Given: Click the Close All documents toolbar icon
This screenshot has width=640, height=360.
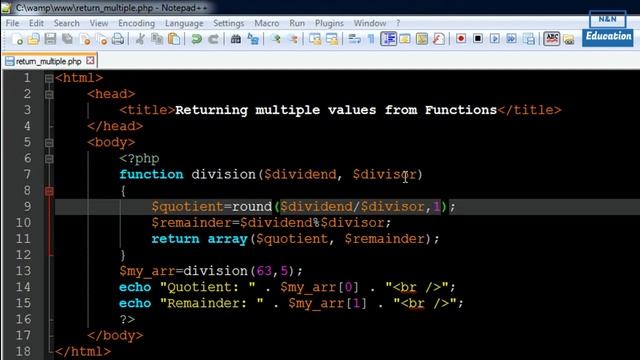Looking at the screenshot, I should coord(102,39).
